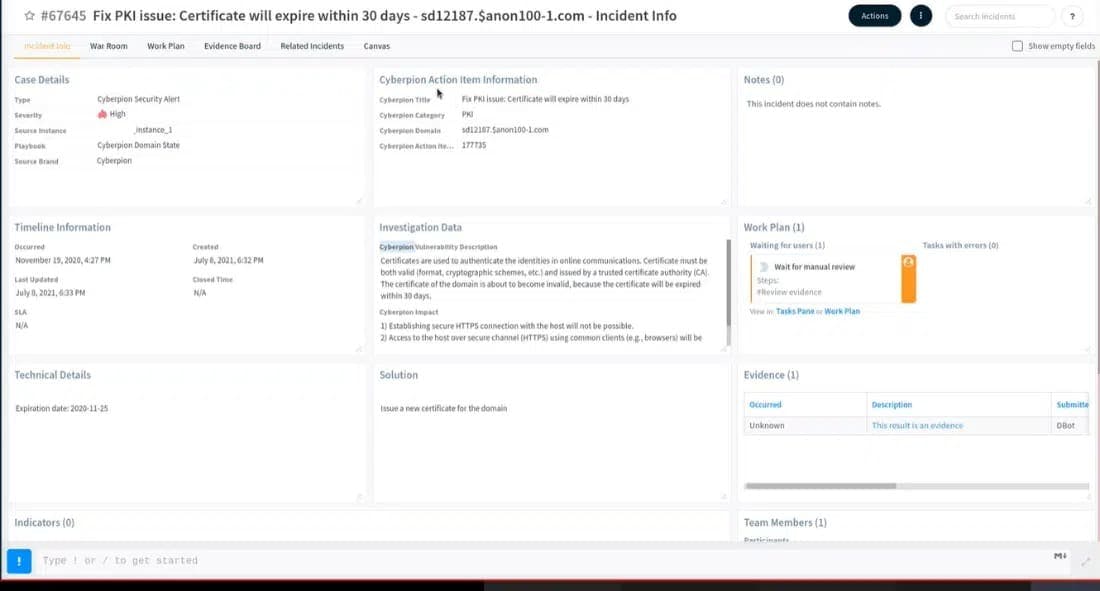Viewport: 1100px width, 591px height.
Task: Open the Evidence Board tab
Action: (232, 46)
